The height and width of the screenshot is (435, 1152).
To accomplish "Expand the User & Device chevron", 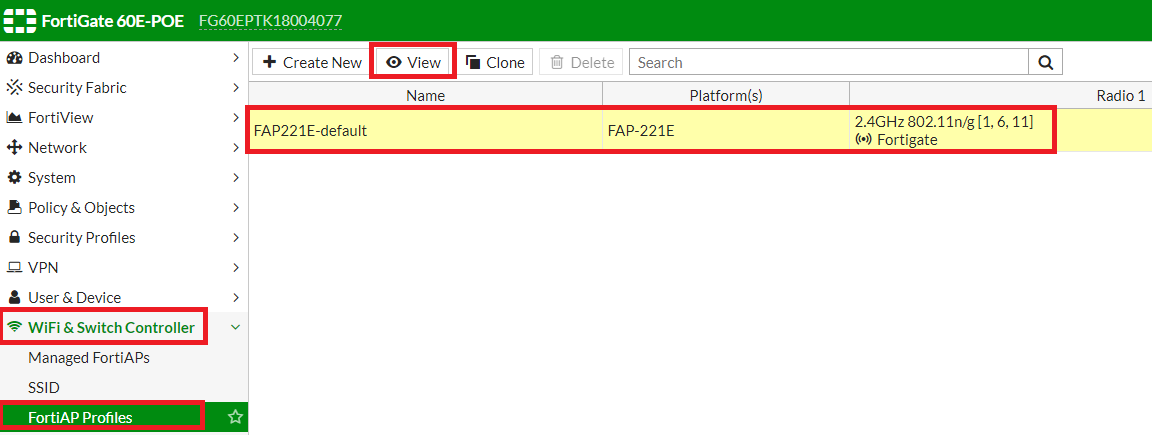I will 235,298.
